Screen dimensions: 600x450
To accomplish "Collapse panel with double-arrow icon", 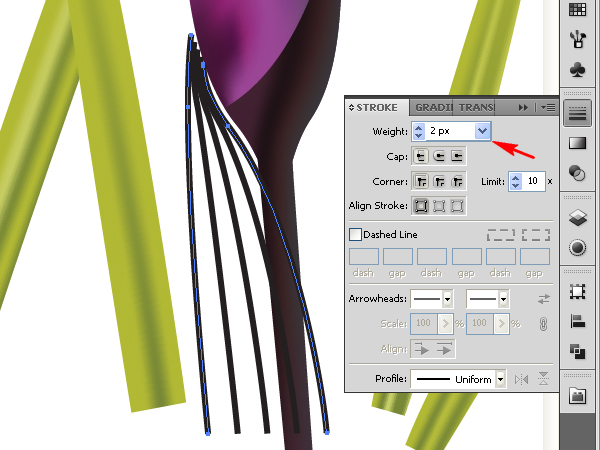I will [523, 108].
